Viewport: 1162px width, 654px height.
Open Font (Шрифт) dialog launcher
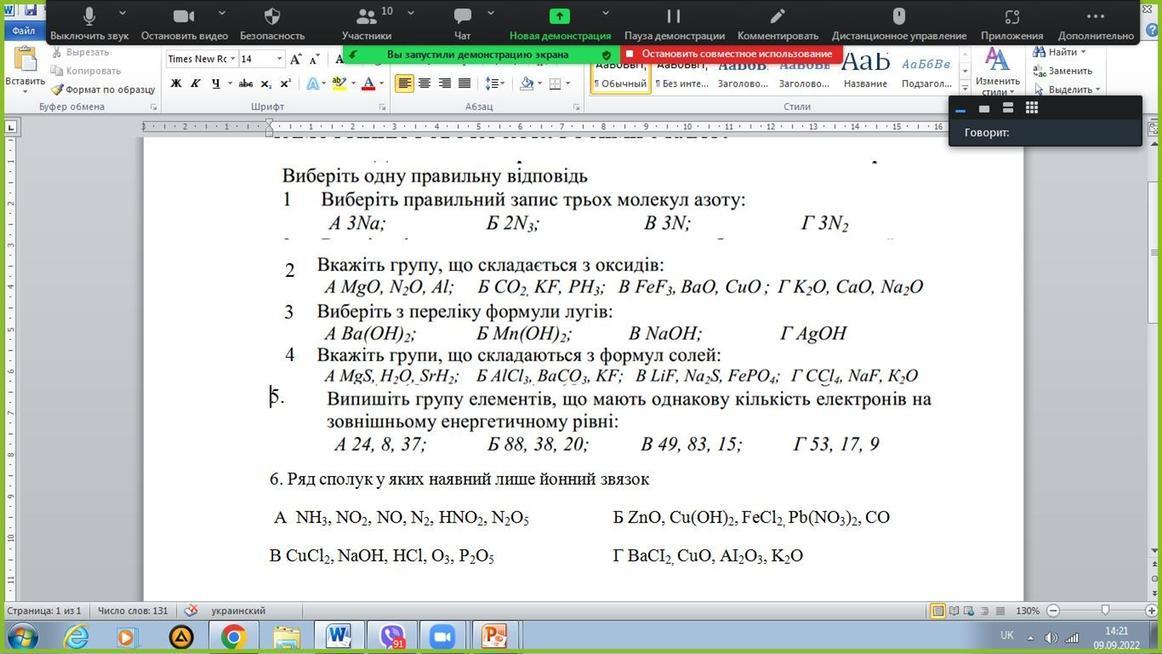click(382, 107)
